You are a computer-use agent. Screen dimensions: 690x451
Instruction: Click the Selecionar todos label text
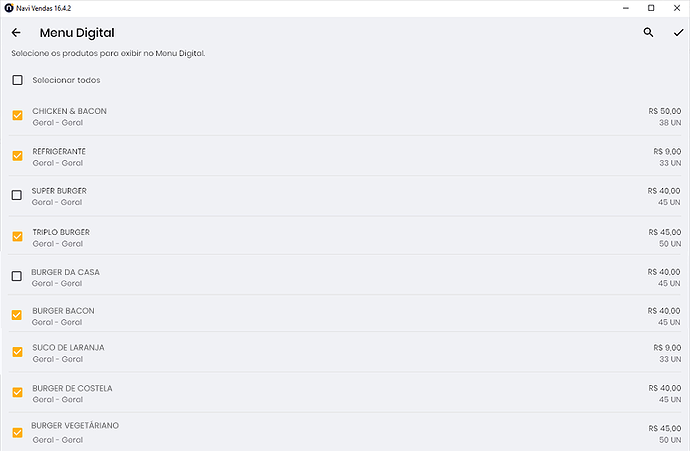click(66, 80)
